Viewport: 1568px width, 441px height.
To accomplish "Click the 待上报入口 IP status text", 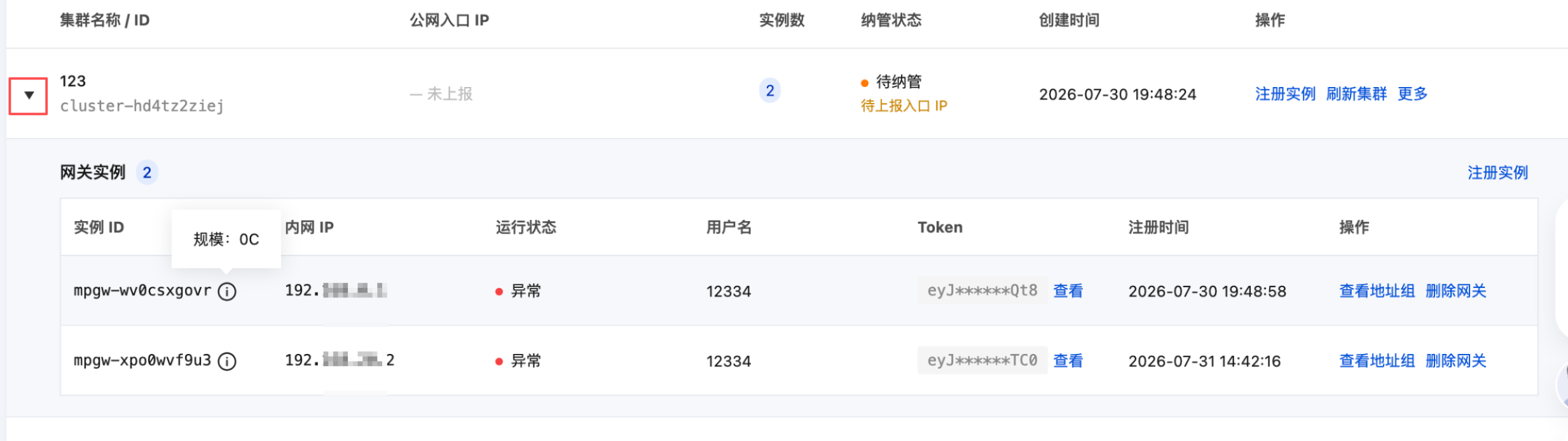I will coord(904,106).
